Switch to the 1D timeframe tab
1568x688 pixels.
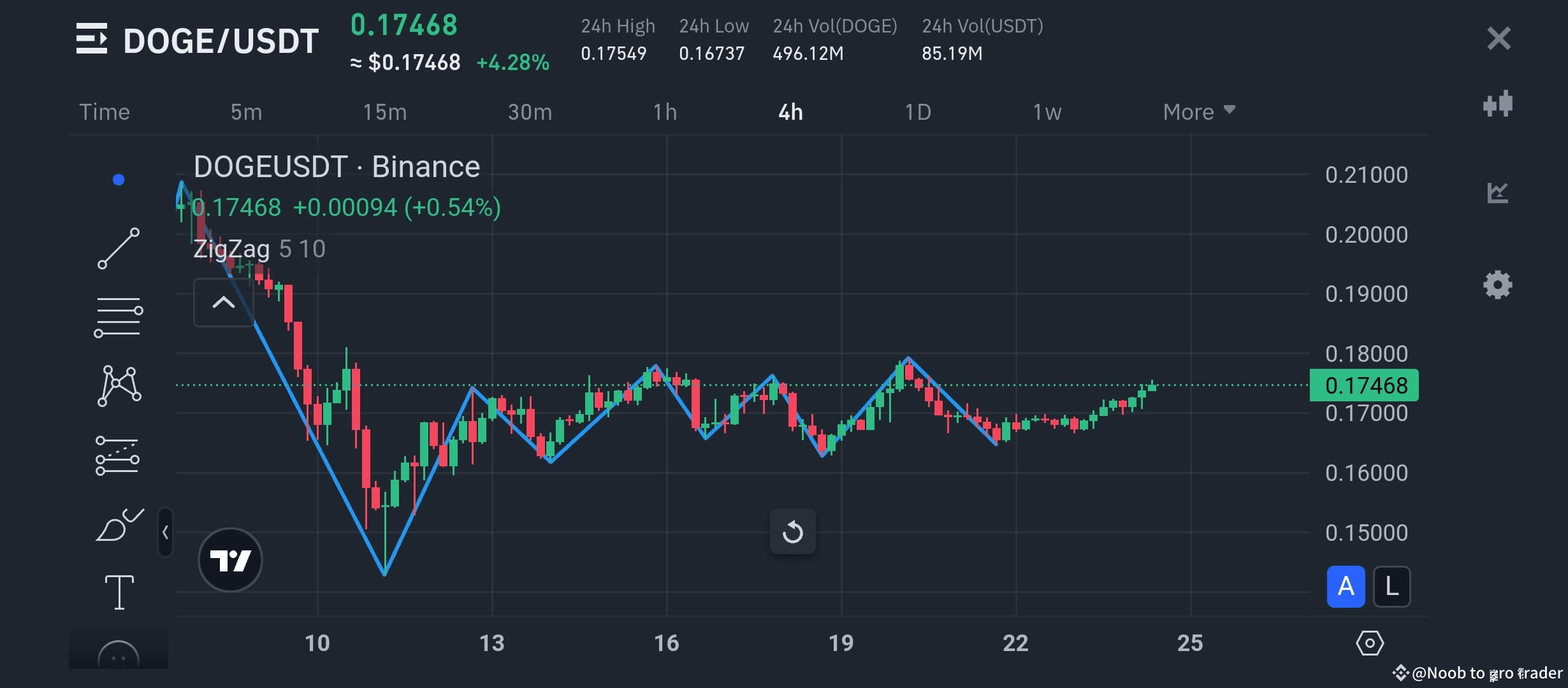coord(918,111)
